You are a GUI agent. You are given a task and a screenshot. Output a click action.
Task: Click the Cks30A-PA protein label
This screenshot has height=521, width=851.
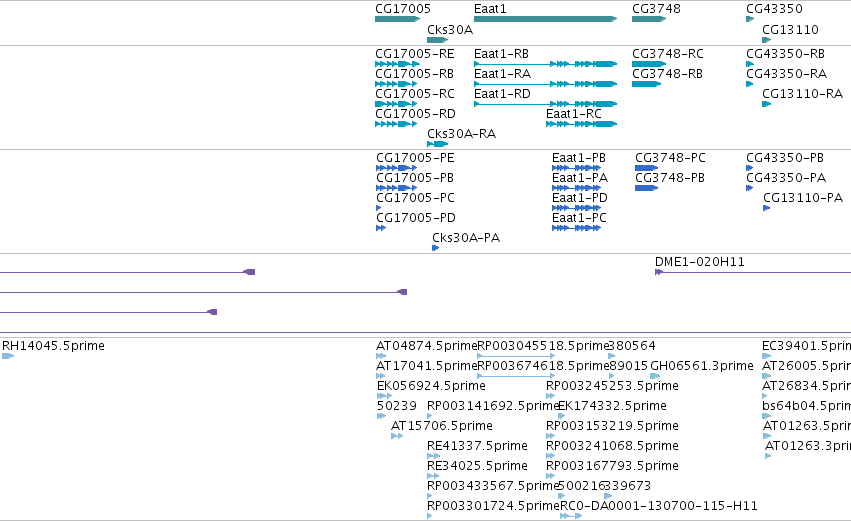pyautogui.click(x=466, y=238)
